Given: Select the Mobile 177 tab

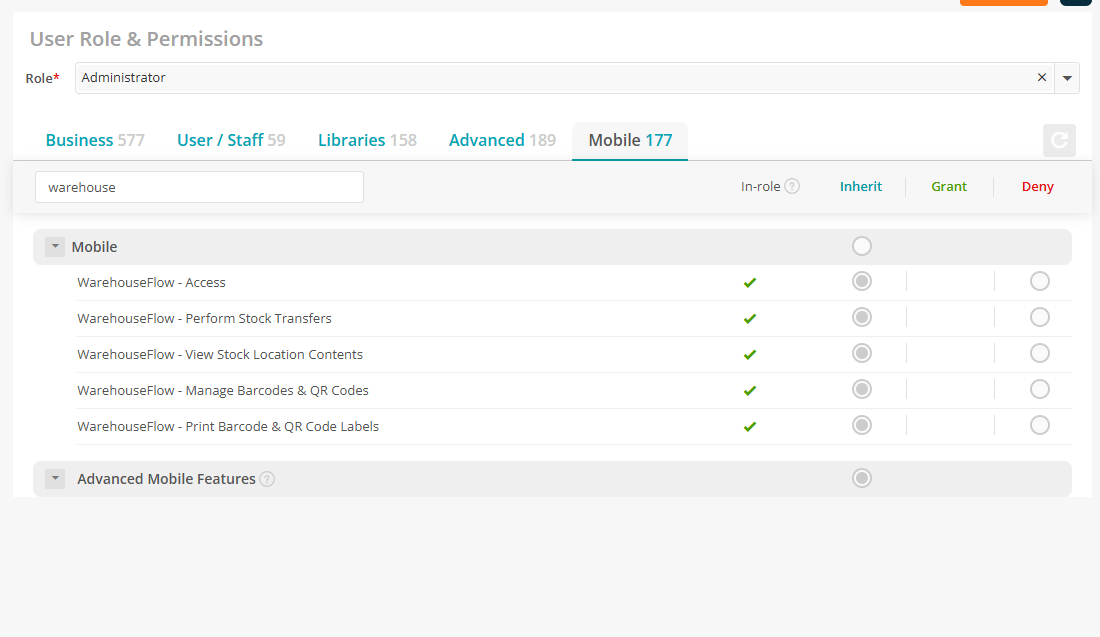Looking at the screenshot, I should [x=630, y=140].
